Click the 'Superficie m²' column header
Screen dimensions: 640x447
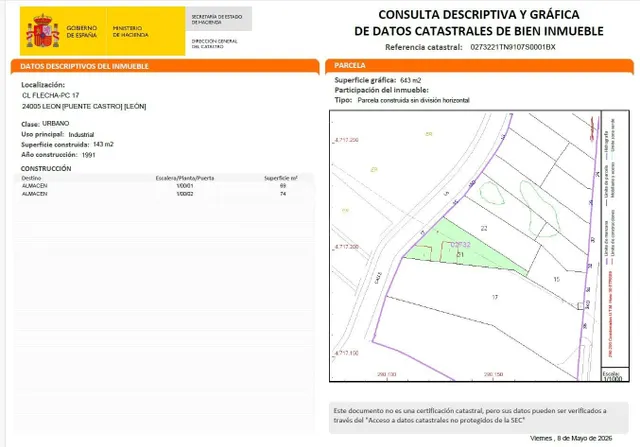281,178
